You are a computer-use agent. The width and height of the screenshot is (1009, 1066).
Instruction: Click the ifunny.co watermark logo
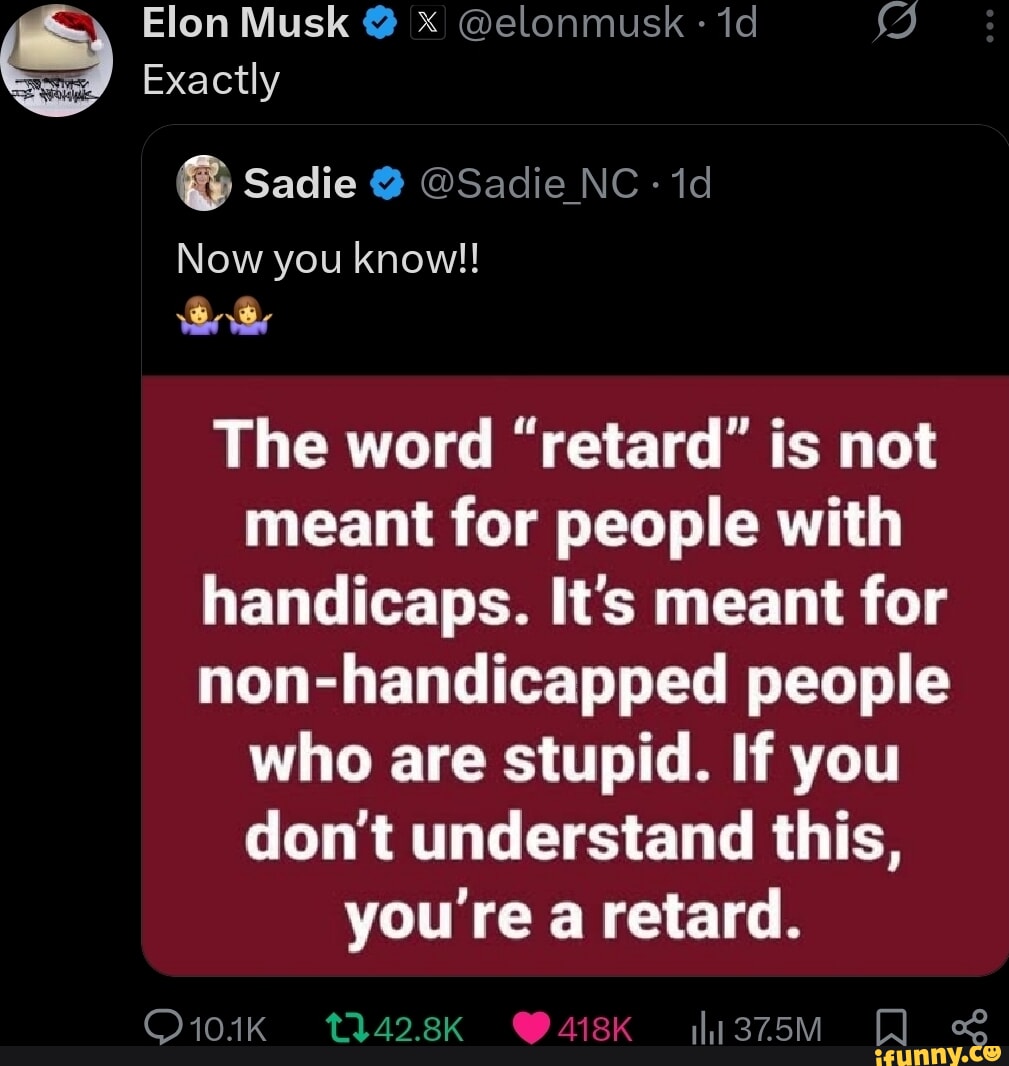pos(935,1053)
